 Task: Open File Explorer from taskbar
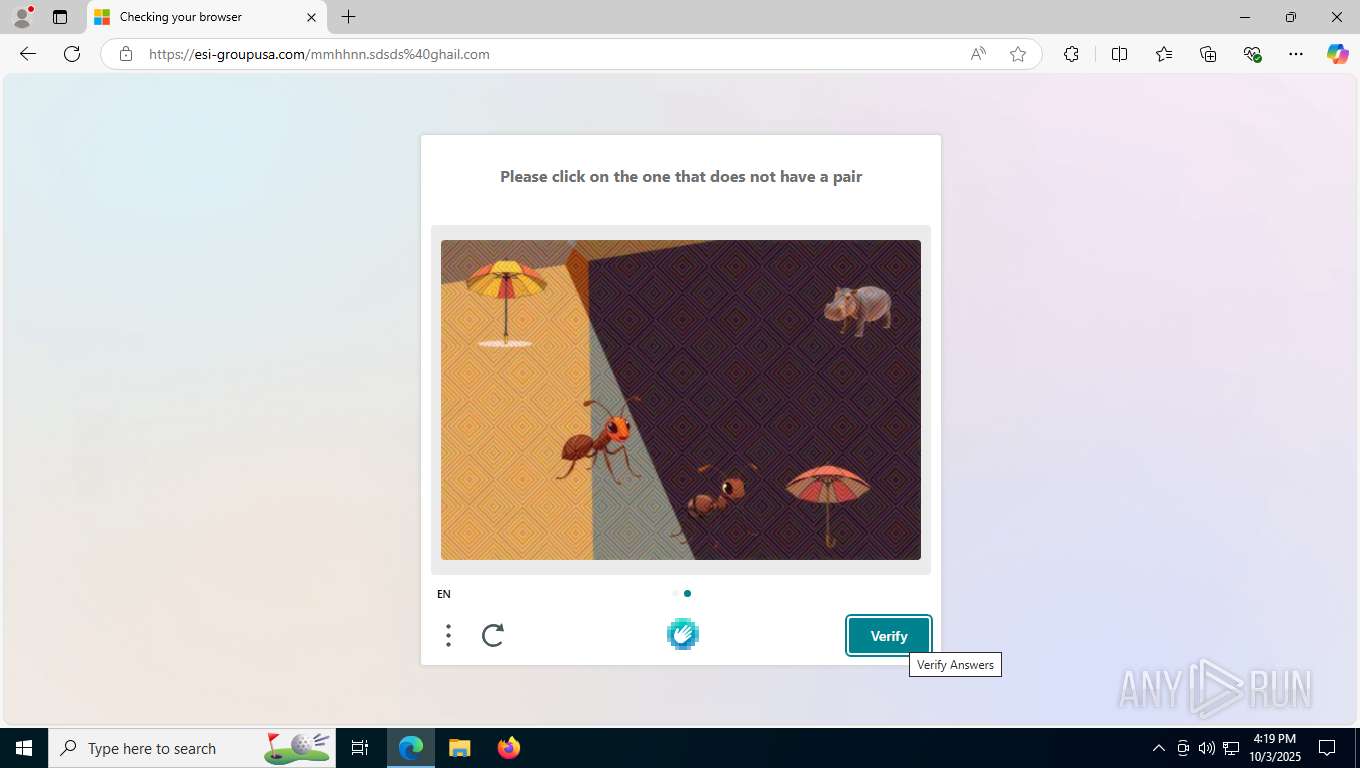pos(459,748)
